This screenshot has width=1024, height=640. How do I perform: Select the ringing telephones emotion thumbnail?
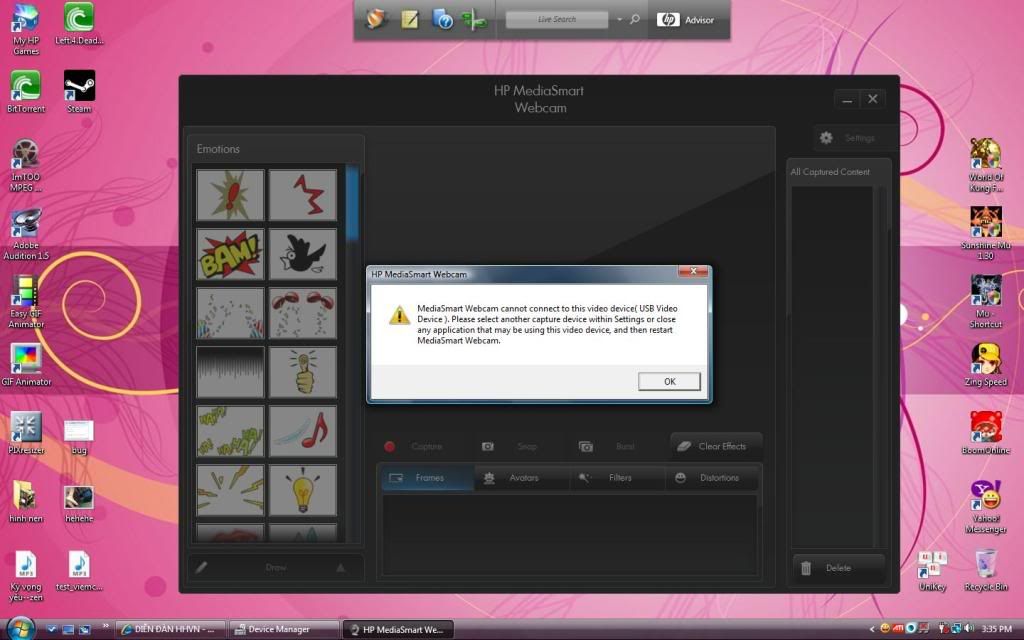[x=302, y=313]
